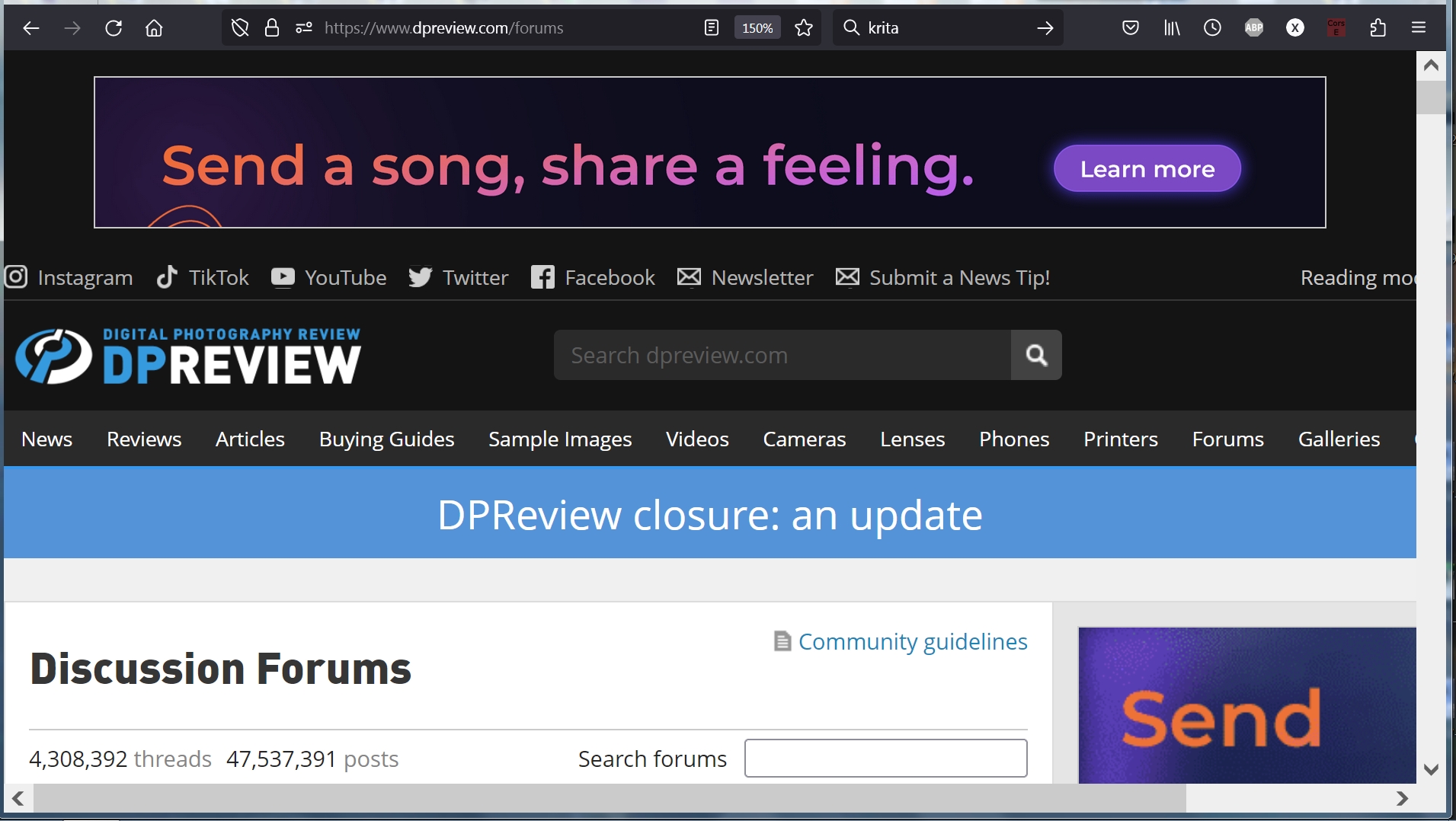Open the Community guidelines link

click(x=912, y=642)
